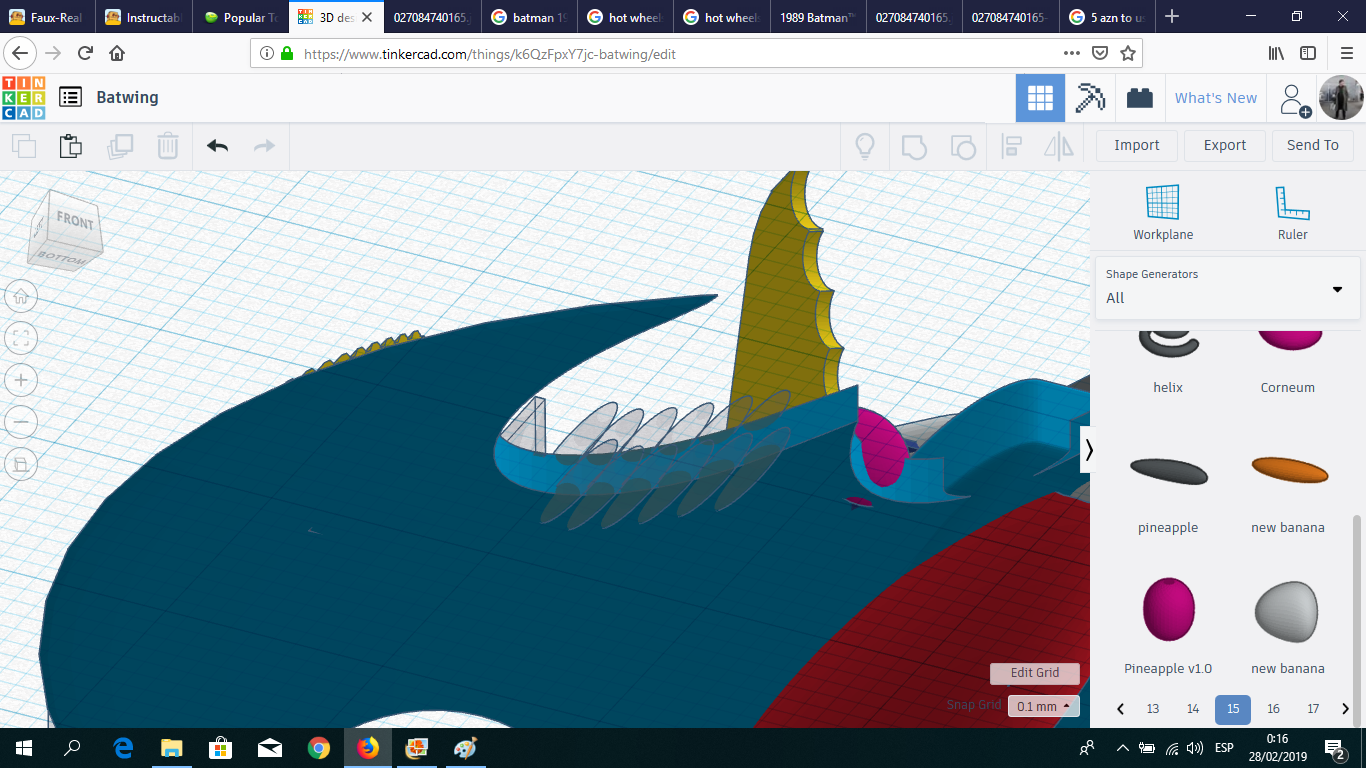The width and height of the screenshot is (1366, 768).
Task: Switch to the 3D design grid view
Action: [x=1040, y=98]
